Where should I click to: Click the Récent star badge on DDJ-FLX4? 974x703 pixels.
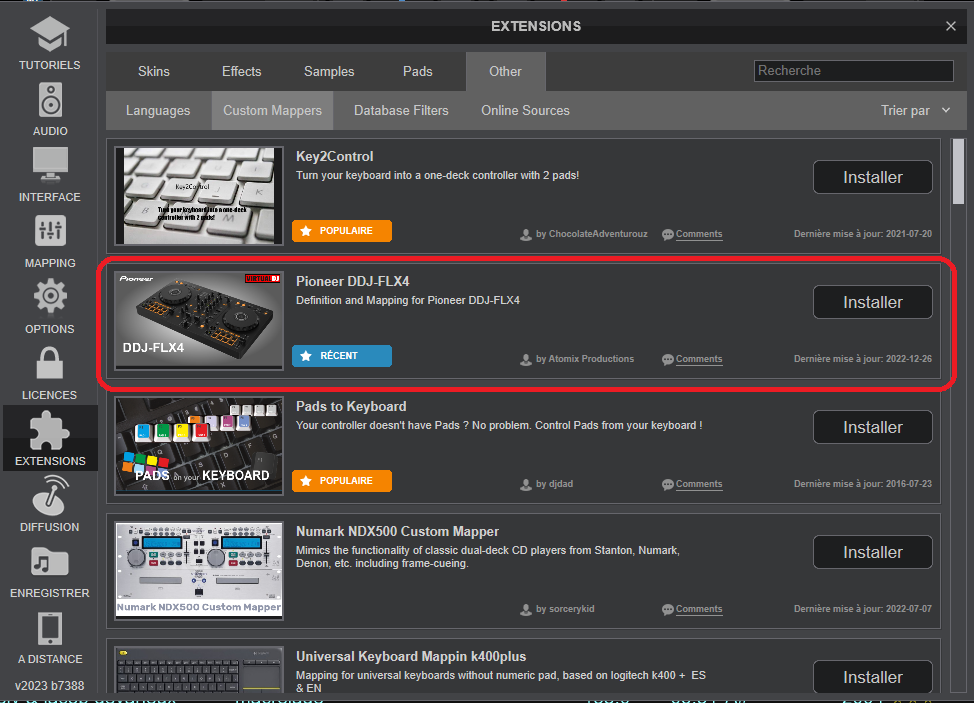pos(306,356)
